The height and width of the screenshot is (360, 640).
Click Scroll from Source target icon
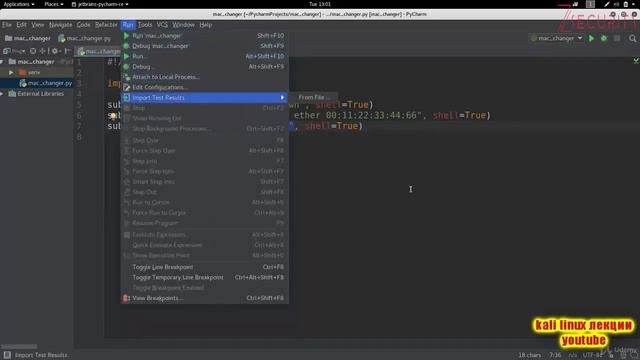[x=33, y=51]
